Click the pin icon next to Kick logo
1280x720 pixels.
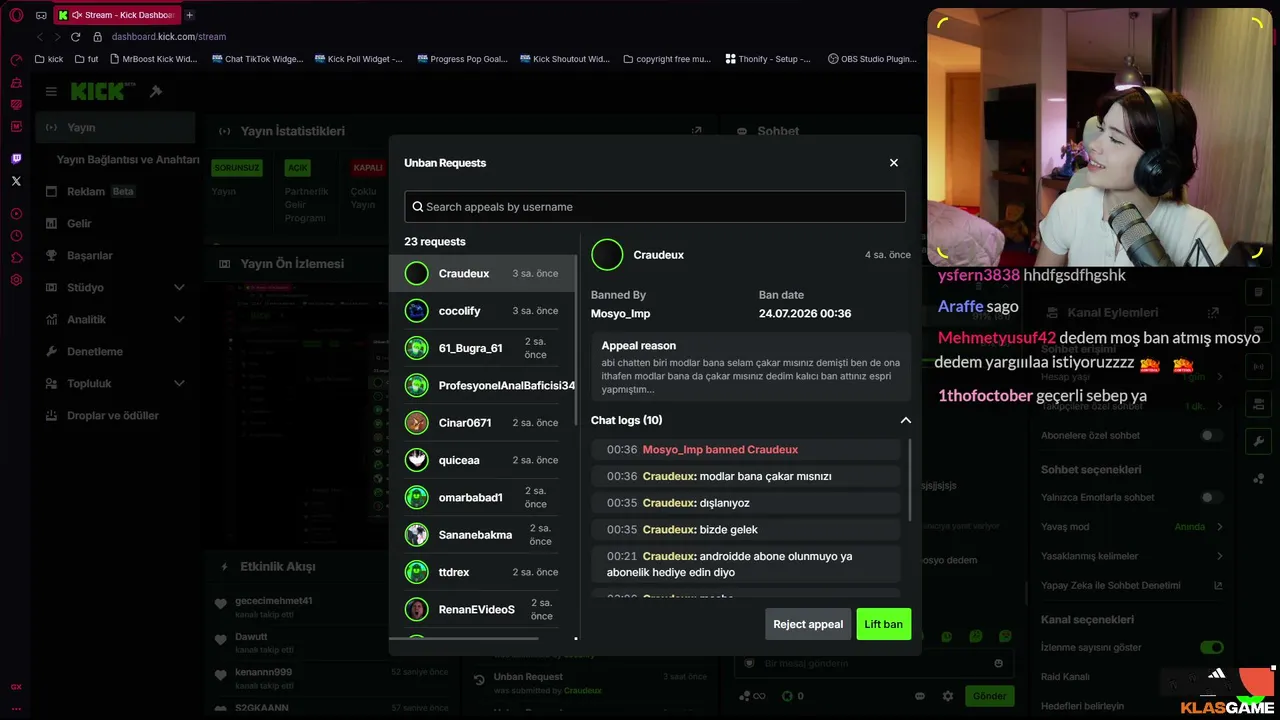(x=156, y=91)
